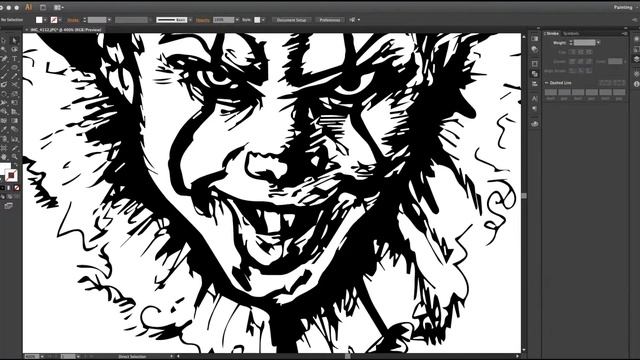This screenshot has width=640, height=360.
Task: Click the Document Setup button
Action: tap(291, 20)
